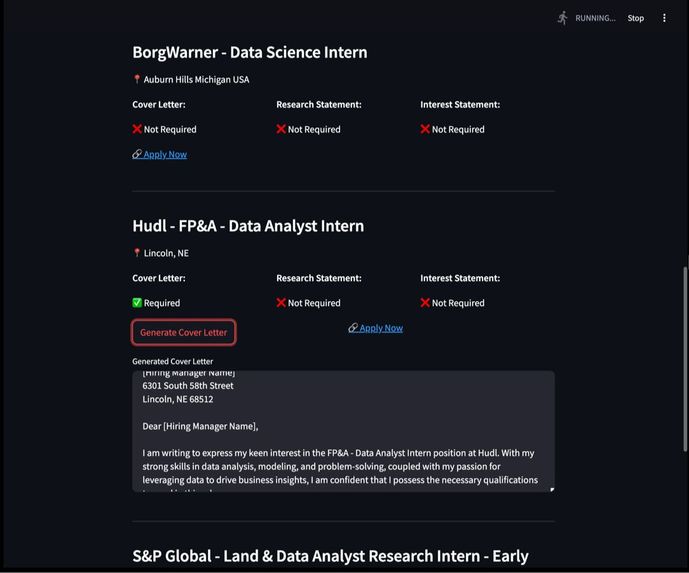Viewport: 689px width, 573px height.
Task: Click Lincoln, NE 68512 address line
Action: (178, 399)
